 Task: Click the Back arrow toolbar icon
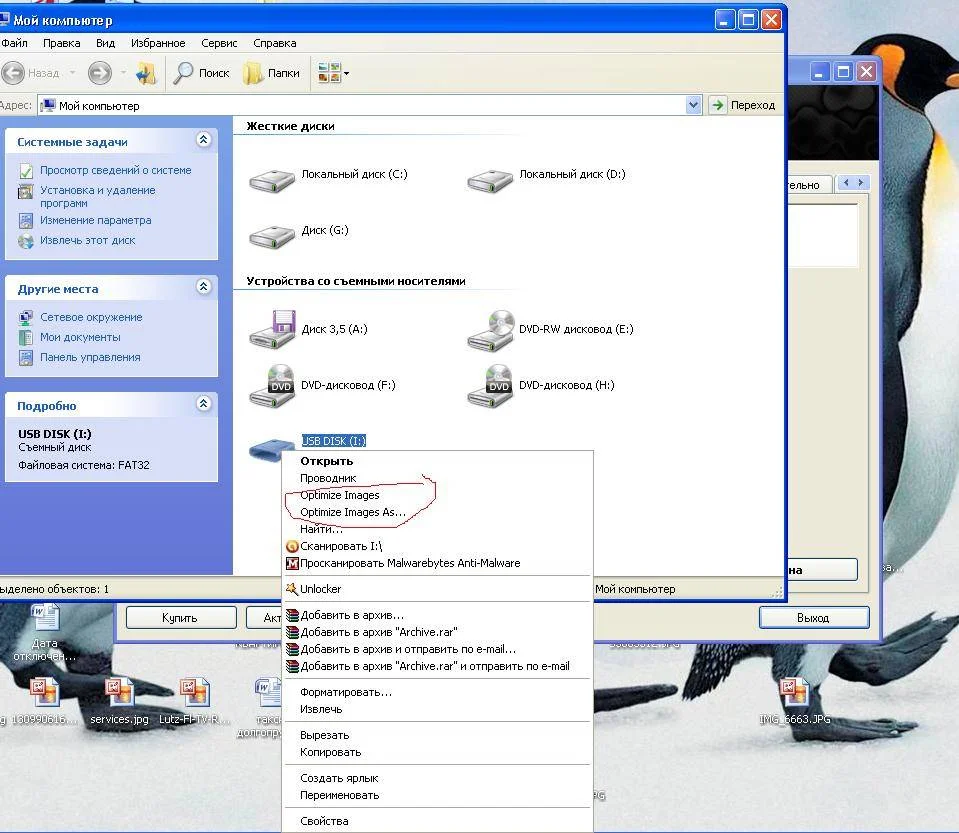pos(13,73)
